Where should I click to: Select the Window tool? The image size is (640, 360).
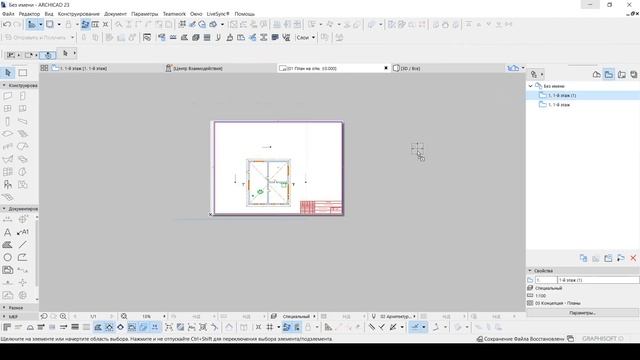pos(8,109)
